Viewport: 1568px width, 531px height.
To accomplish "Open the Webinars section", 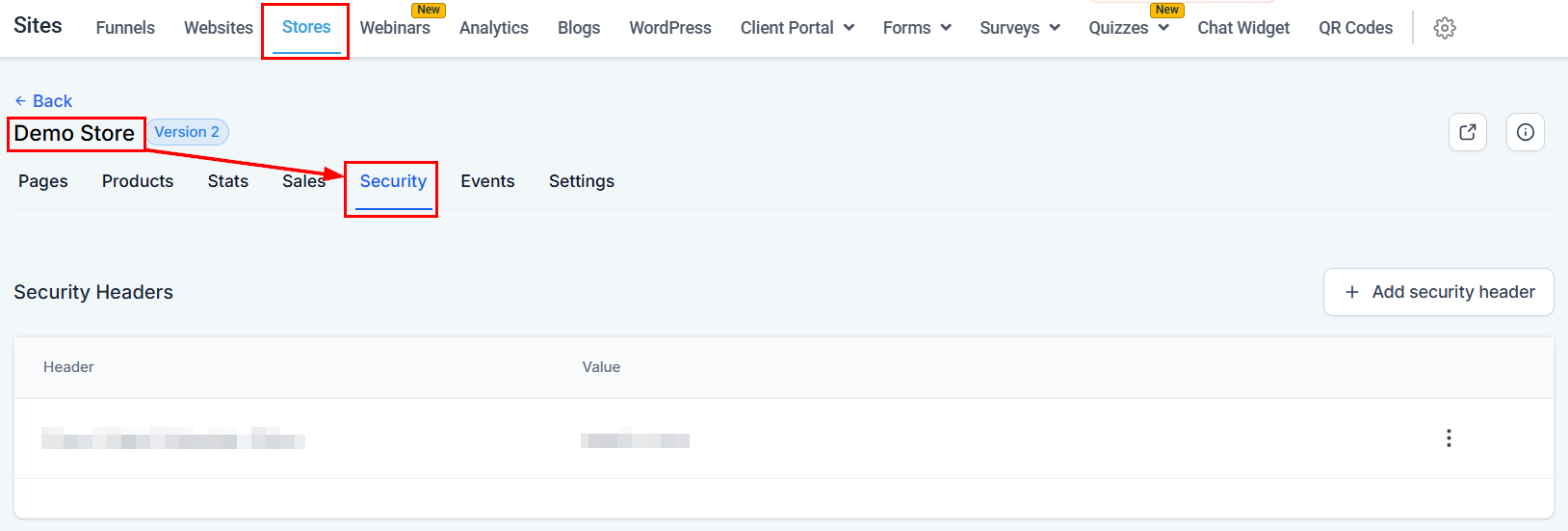I will pyautogui.click(x=395, y=28).
